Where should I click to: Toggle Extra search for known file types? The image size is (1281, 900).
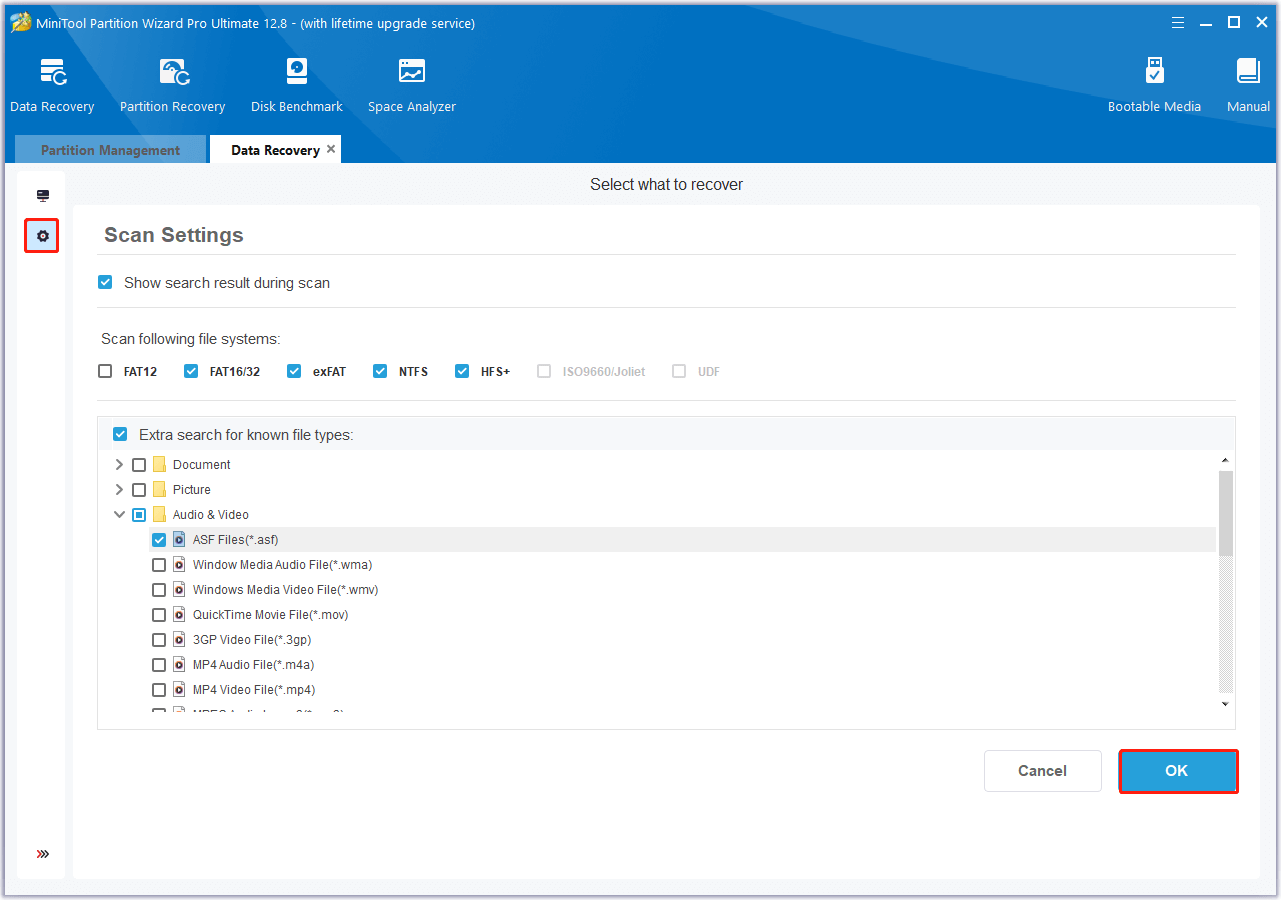click(120, 434)
